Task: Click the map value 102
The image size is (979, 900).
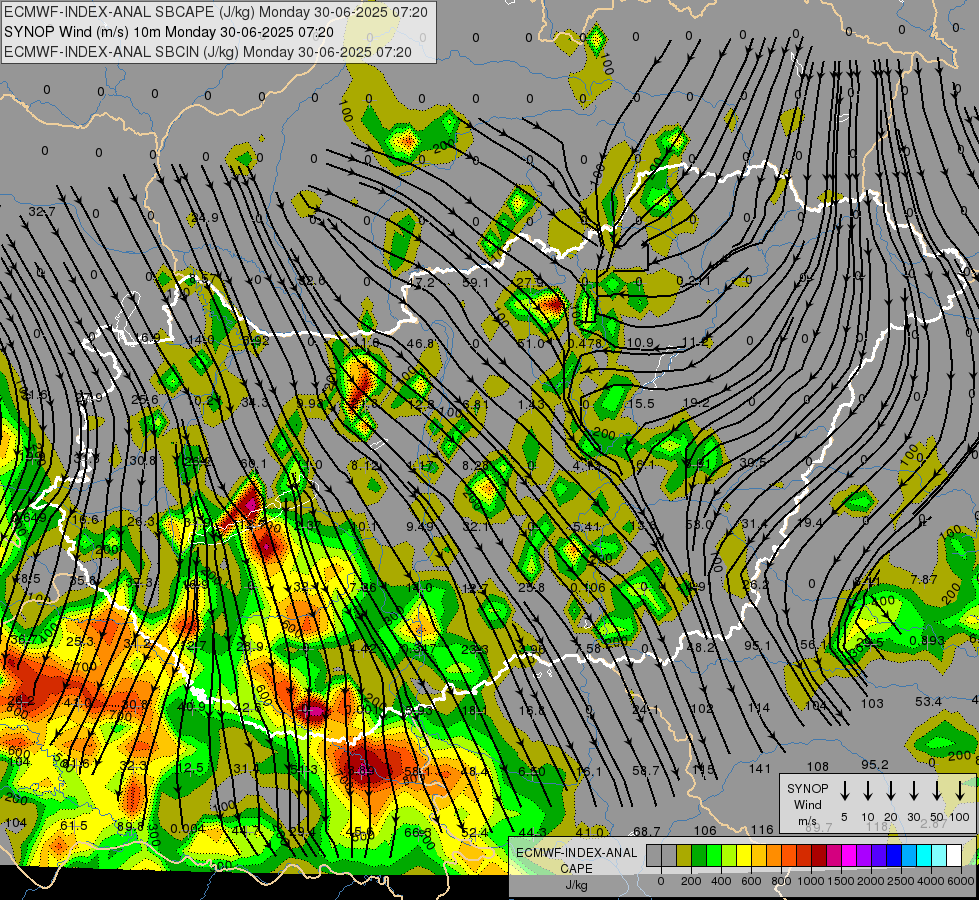Action: click(702, 708)
